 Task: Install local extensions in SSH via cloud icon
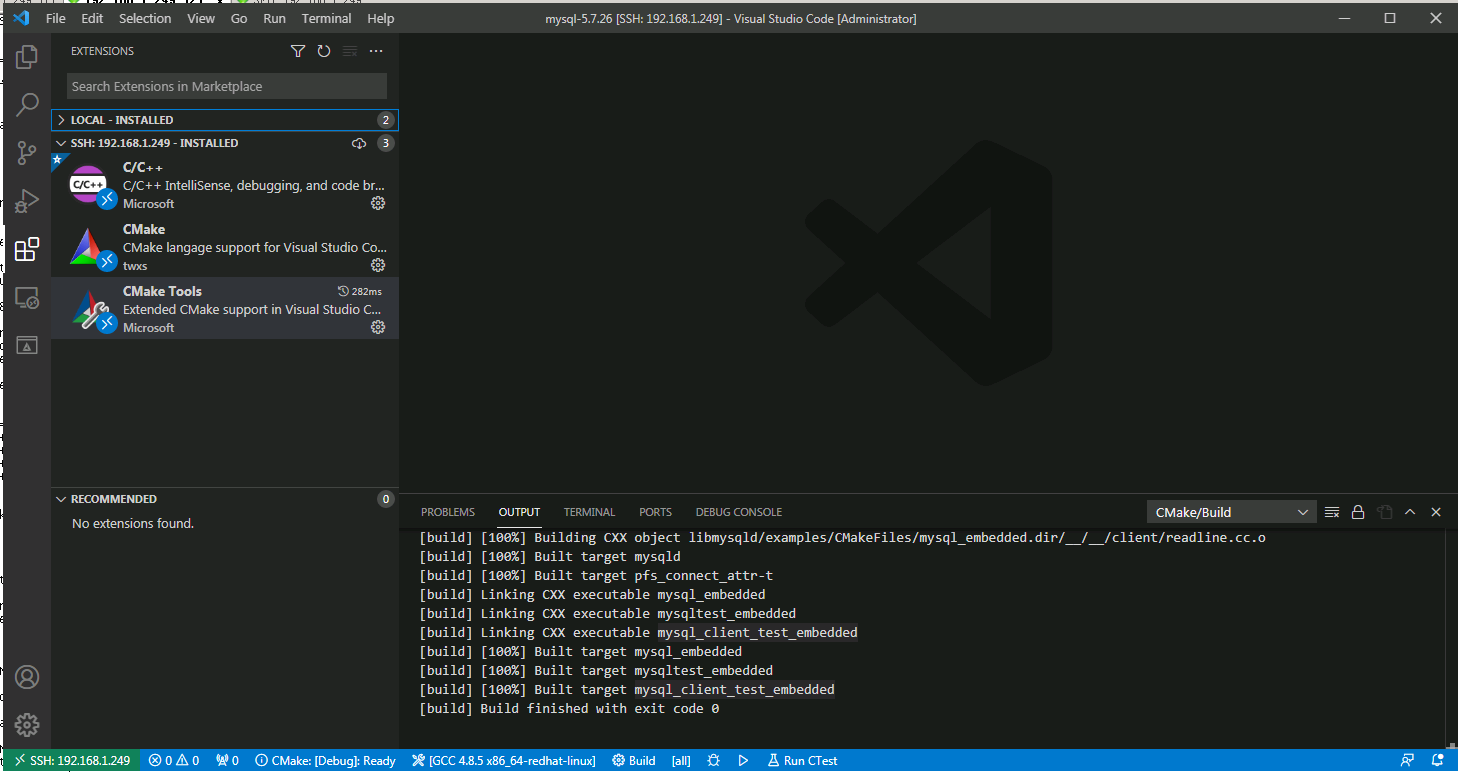pyautogui.click(x=359, y=143)
